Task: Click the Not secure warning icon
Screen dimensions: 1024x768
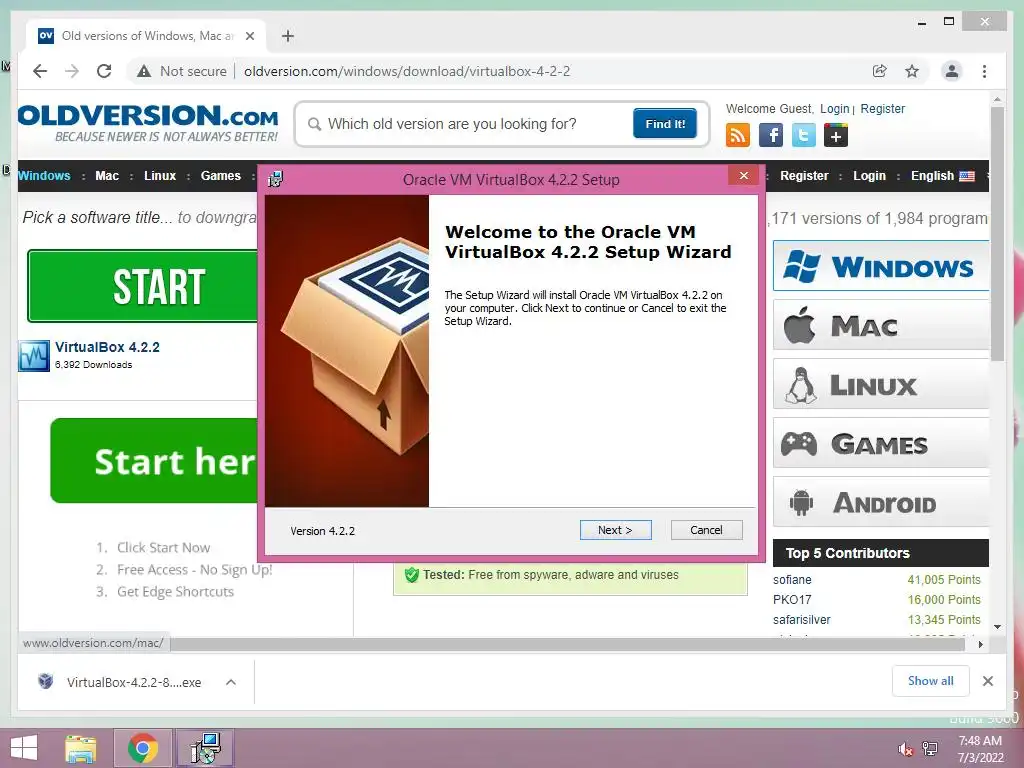Action: [x=144, y=71]
